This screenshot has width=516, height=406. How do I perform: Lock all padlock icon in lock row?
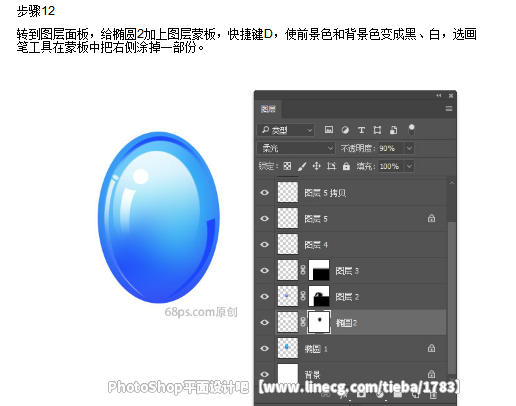tap(346, 166)
